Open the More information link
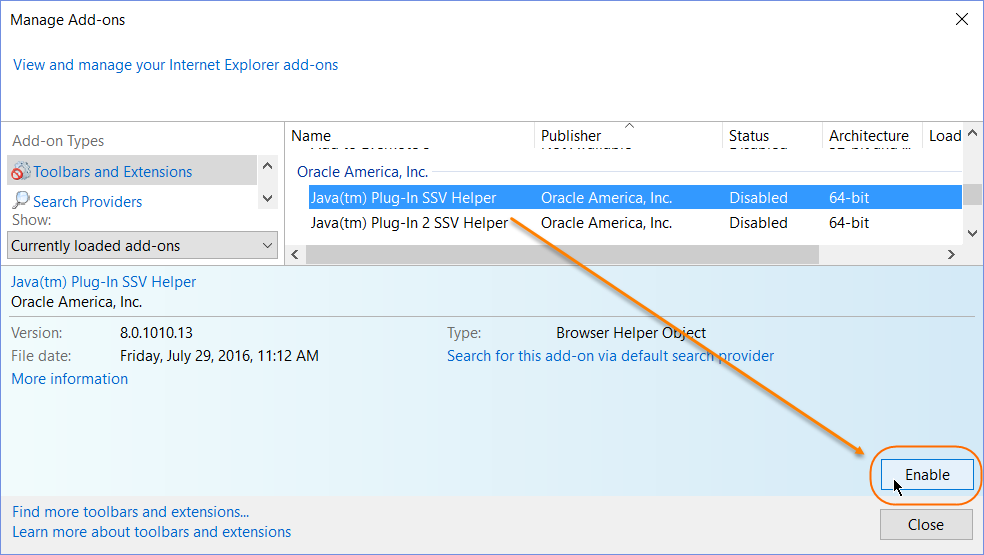Image resolution: width=984 pixels, height=555 pixels. click(x=70, y=379)
